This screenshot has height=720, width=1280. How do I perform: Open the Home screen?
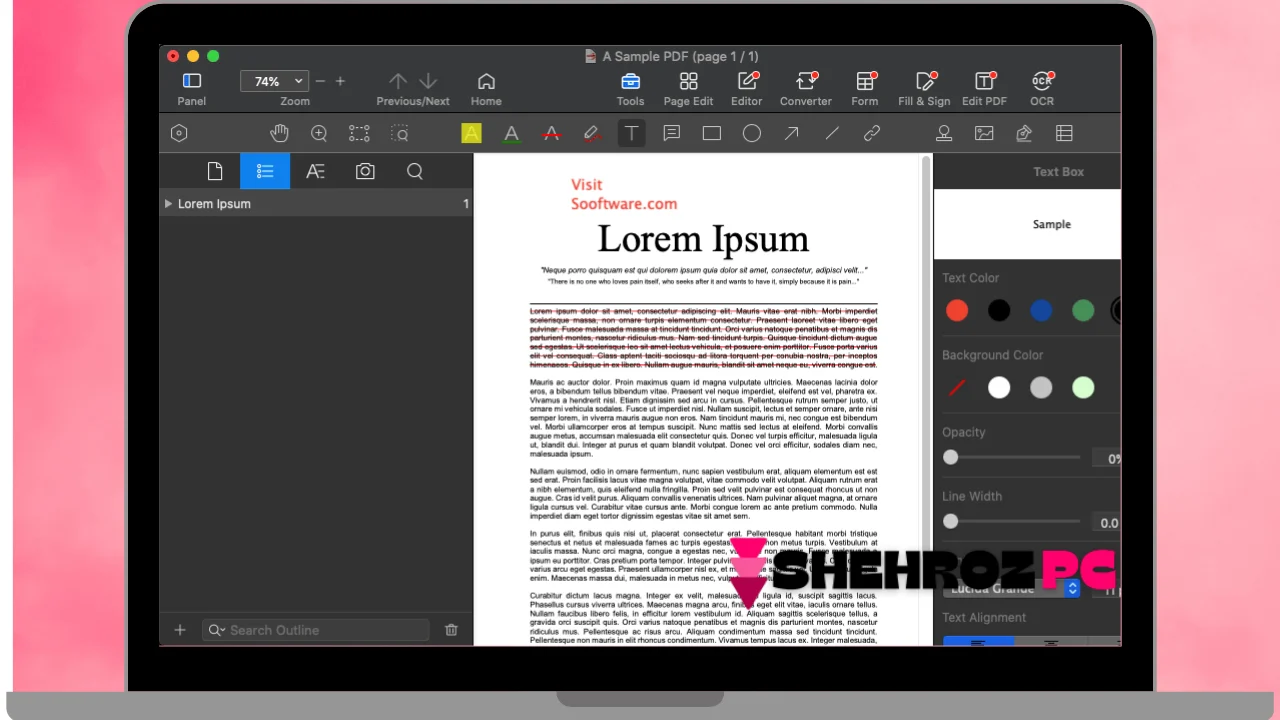coord(486,88)
